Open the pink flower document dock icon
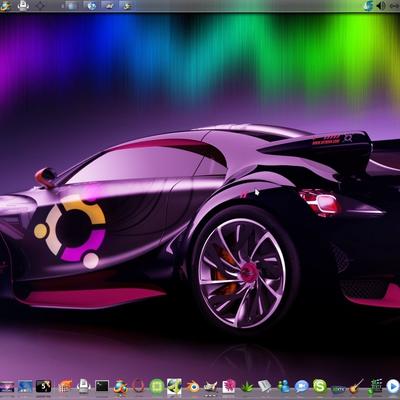 click(229, 386)
